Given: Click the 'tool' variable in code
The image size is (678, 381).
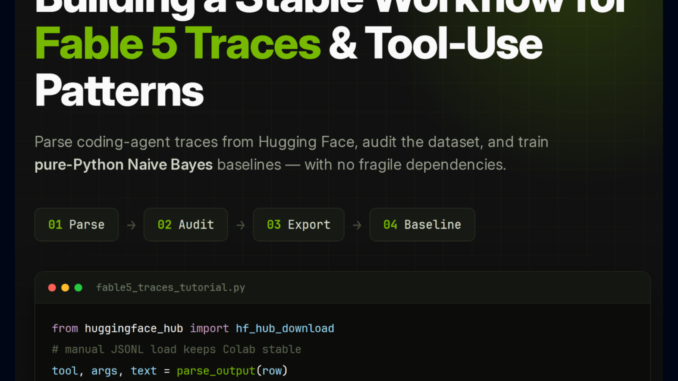Looking at the screenshot, I should point(65,371).
